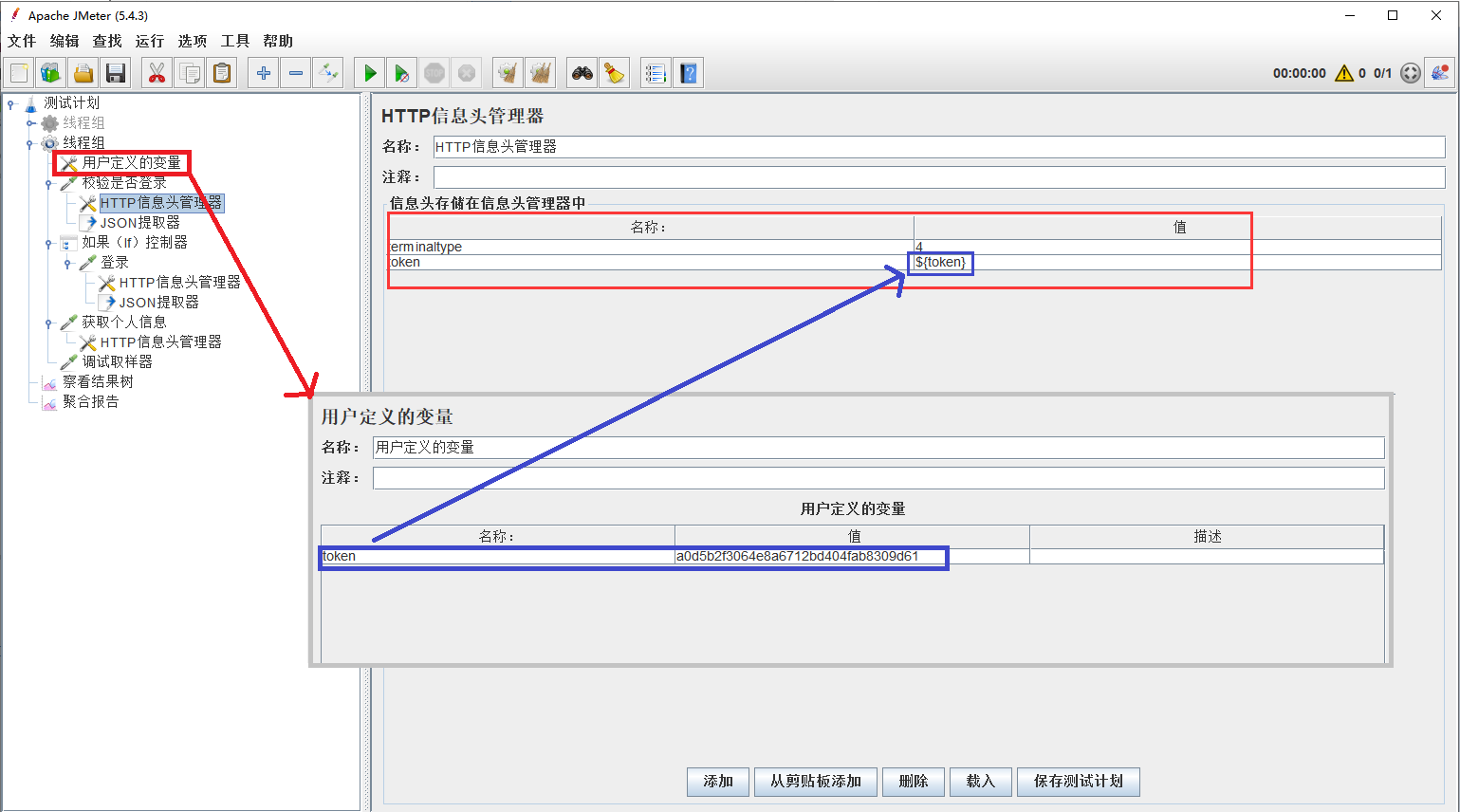Click the warning triangle log icon
1460x812 pixels.
pos(1343,73)
